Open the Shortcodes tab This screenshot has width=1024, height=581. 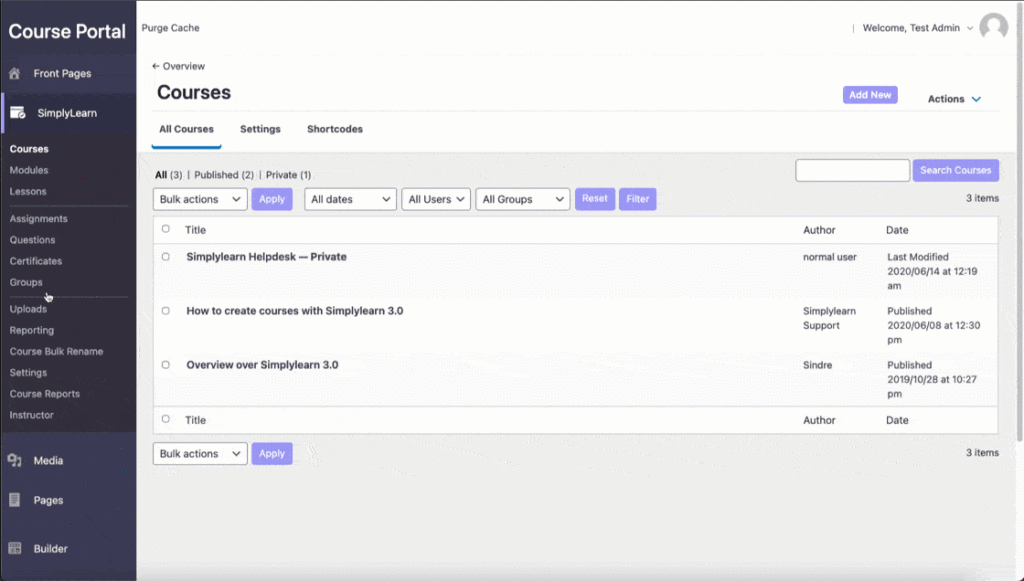[x=335, y=129]
